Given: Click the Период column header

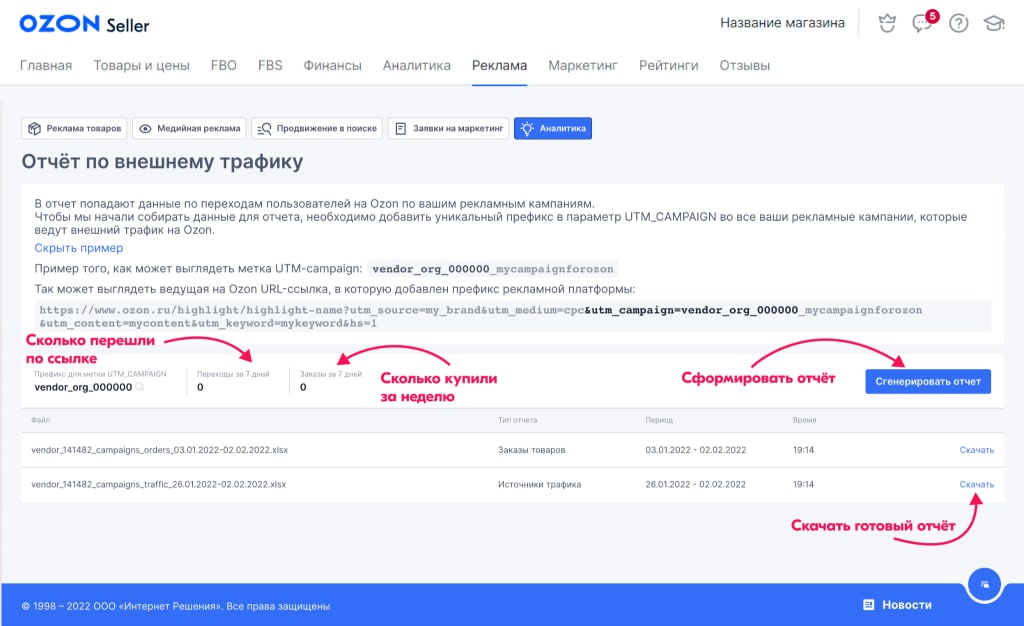Looking at the screenshot, I should tap(659, 420).
